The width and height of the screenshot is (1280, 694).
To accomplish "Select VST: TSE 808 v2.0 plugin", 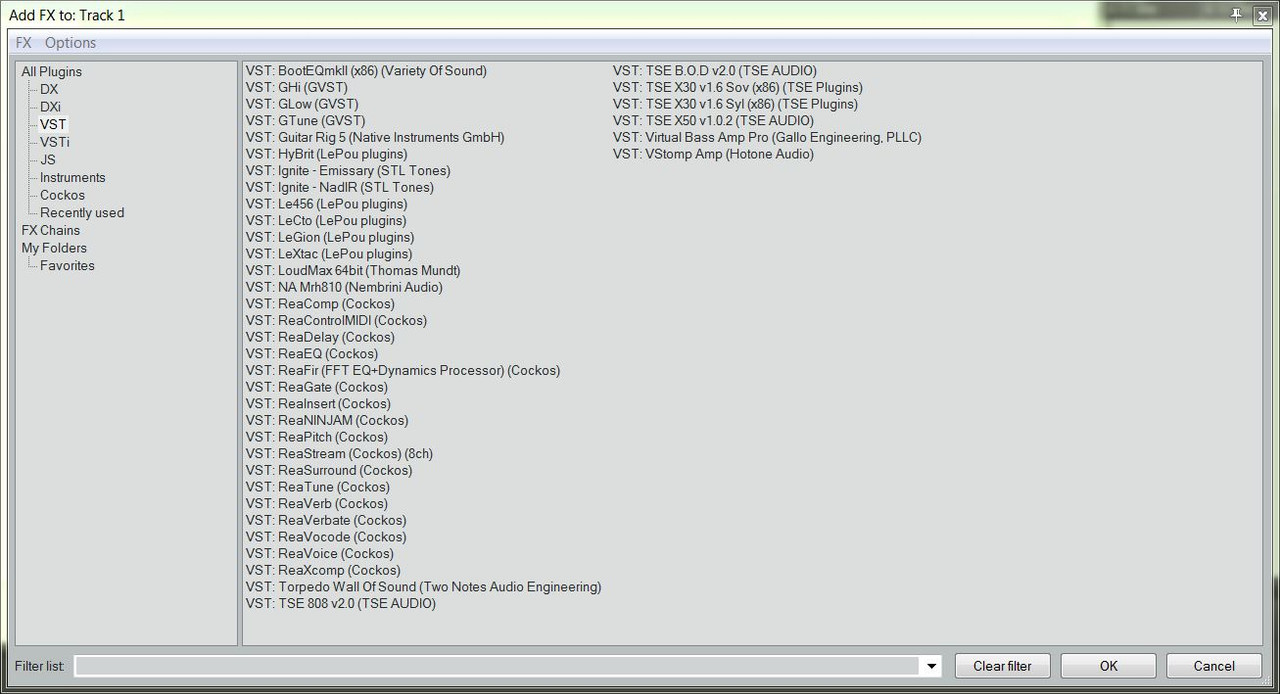I will [341, 604].
